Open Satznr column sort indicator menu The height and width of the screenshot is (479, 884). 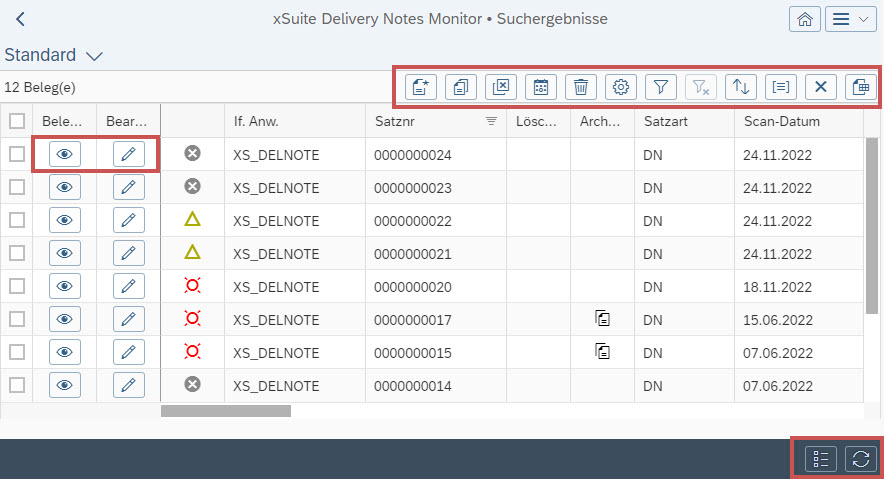pos(491,121)
